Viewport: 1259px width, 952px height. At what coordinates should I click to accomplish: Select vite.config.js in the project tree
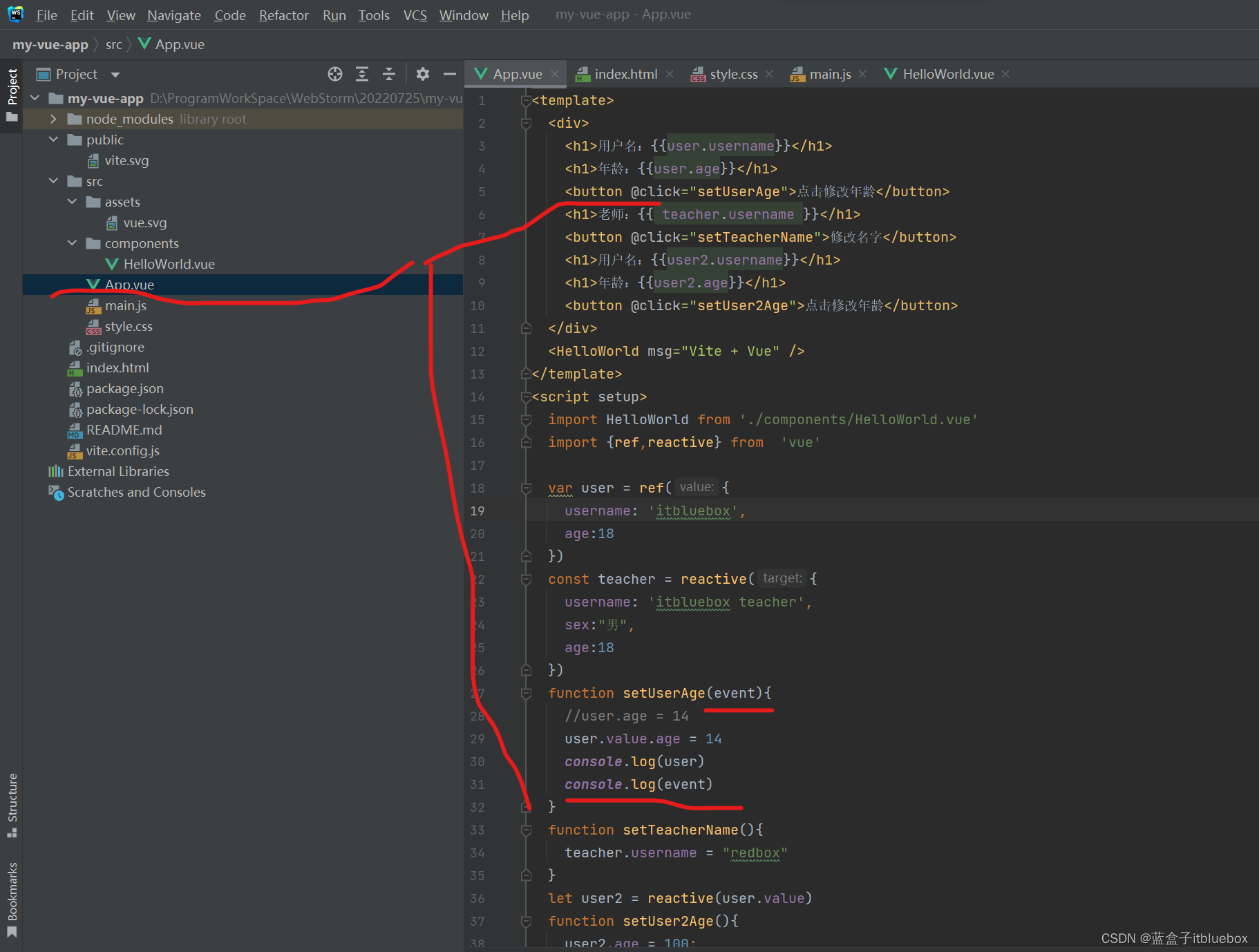122,450
